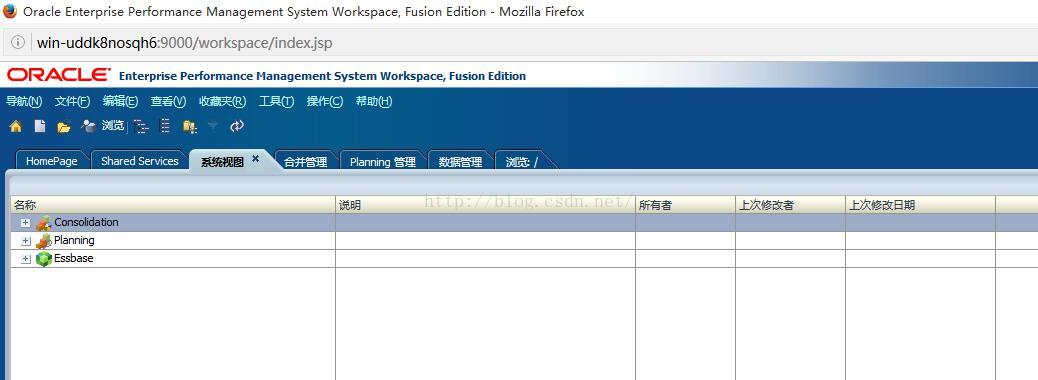Expand the Planning tree node
The height and width of the screenshot is (380, 1038).
click(26, 241)
